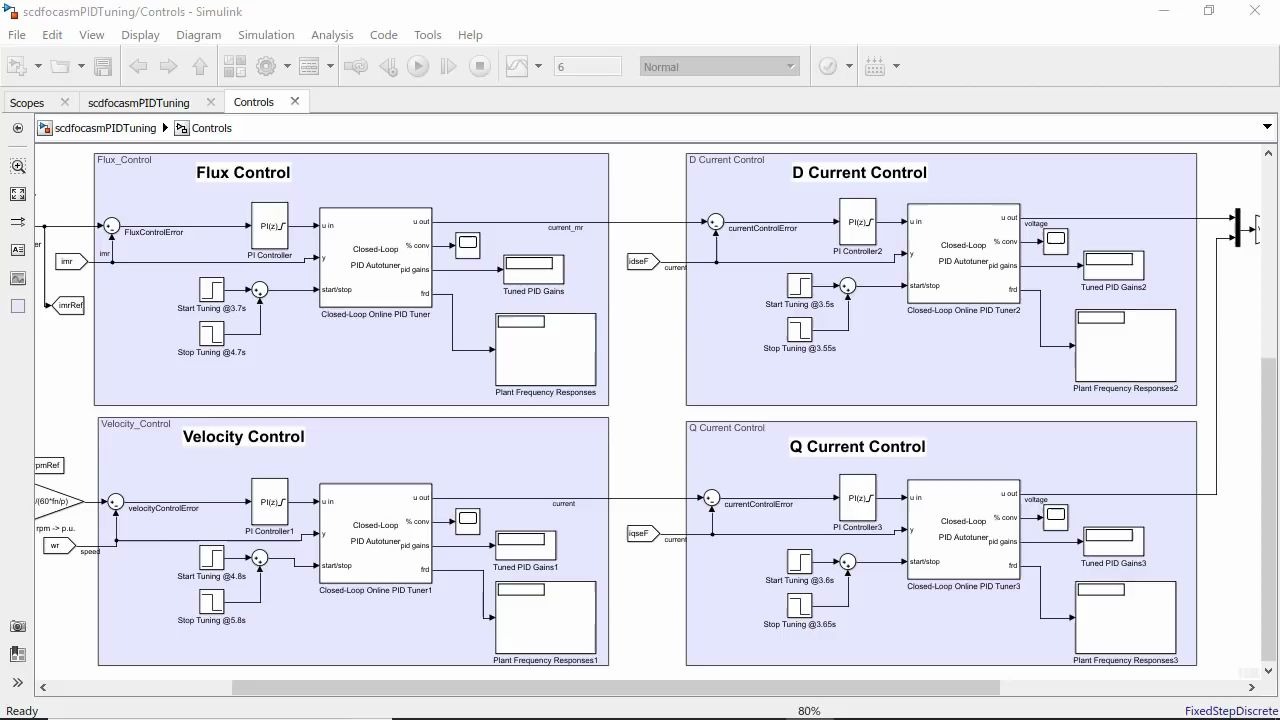Click the Start Tuning @3.7s step block
The height and width of the screenshot is (720, 1280).
click(x=211, y=290)
